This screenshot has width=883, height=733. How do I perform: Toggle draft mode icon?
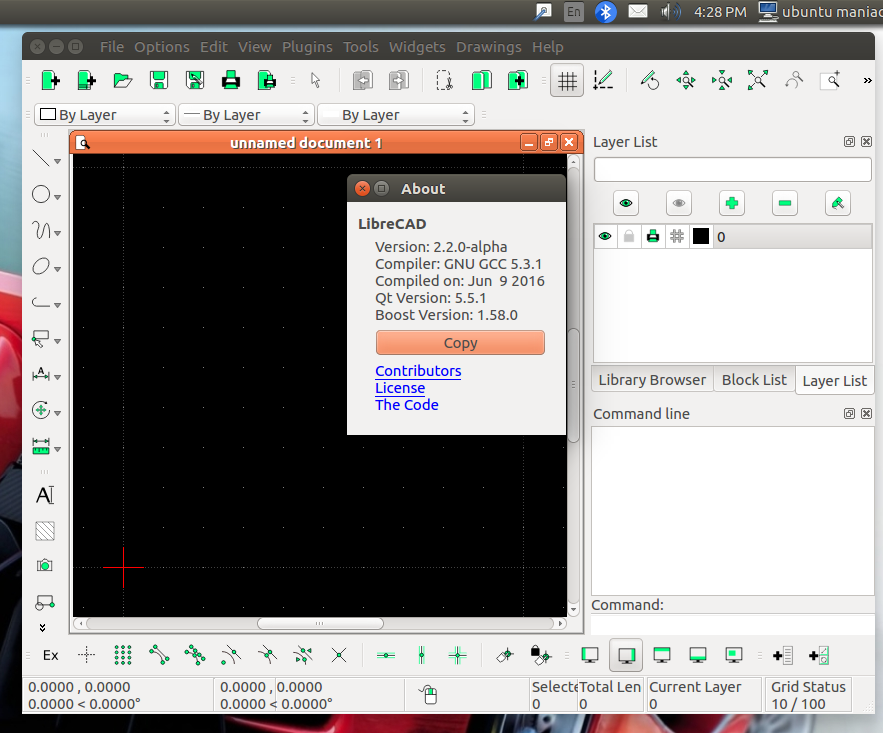(x=603, y=81)
